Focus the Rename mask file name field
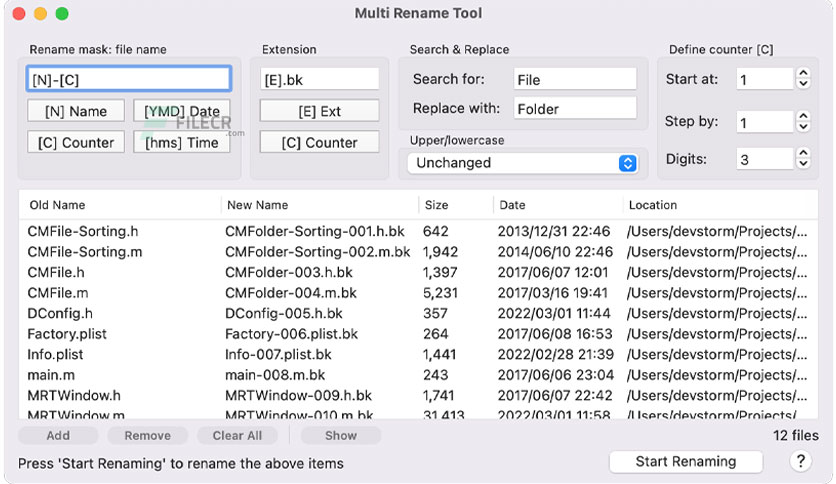Image resolution: width=836 pixels, height=484 pixels. coord(128,80)
